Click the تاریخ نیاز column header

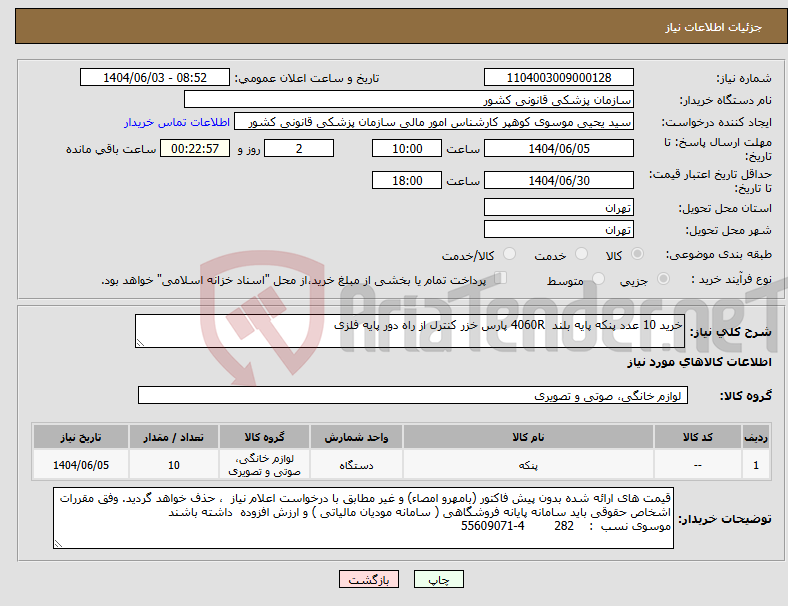81,437
